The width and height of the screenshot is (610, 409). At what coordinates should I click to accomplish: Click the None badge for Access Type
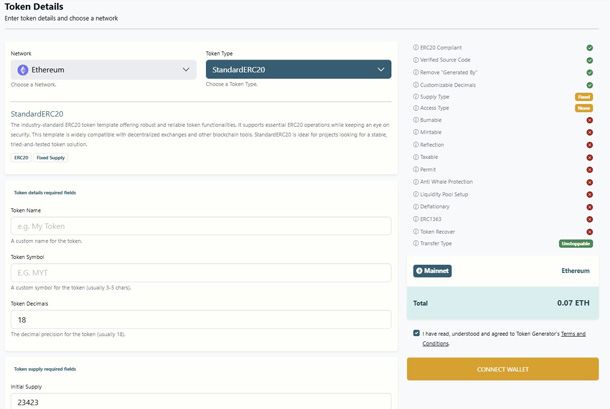click(x=584, y=108)
